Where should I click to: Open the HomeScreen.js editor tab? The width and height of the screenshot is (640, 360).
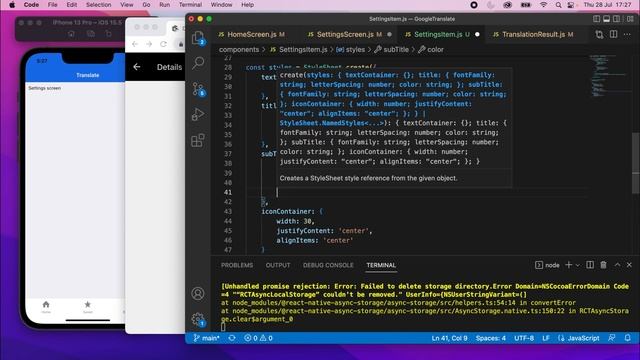click(251, 35)
